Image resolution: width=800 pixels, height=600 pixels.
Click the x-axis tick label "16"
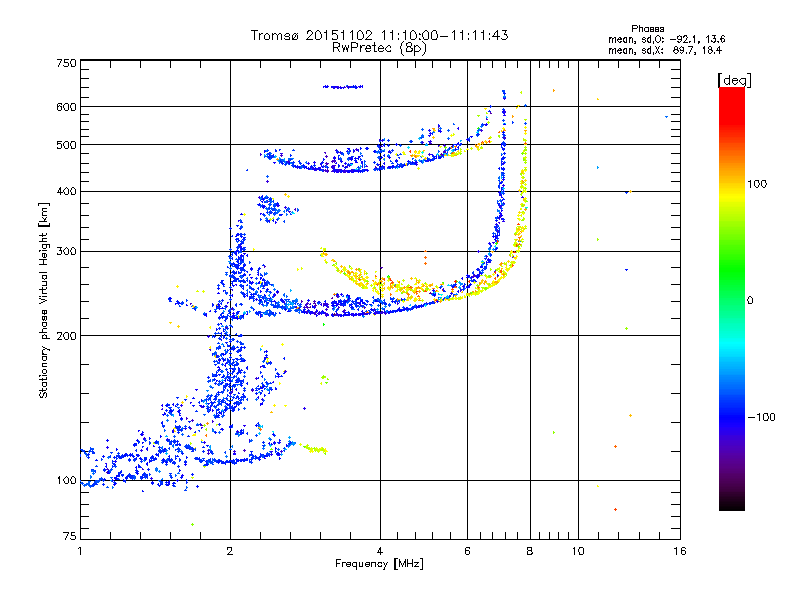tap(680, 551)
